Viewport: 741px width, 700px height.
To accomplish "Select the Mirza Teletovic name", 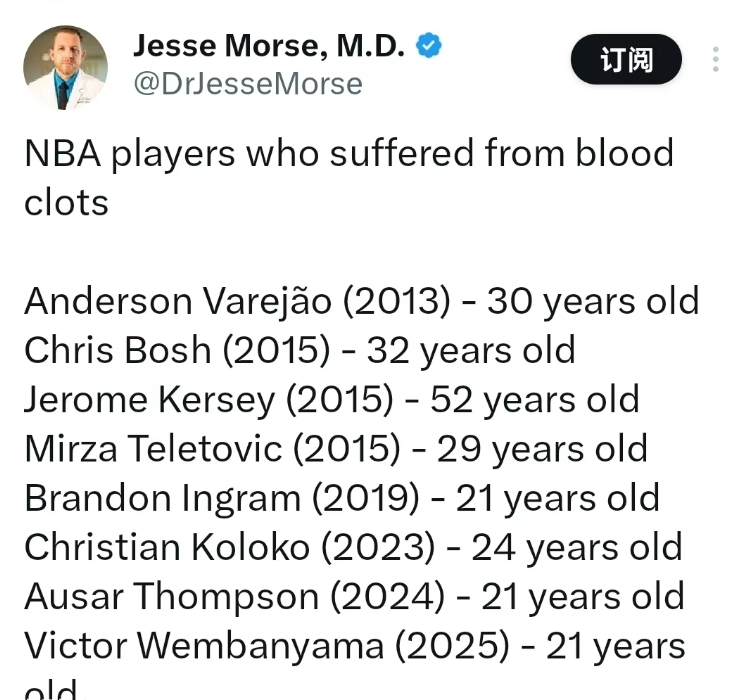I will tap(154, 448).
